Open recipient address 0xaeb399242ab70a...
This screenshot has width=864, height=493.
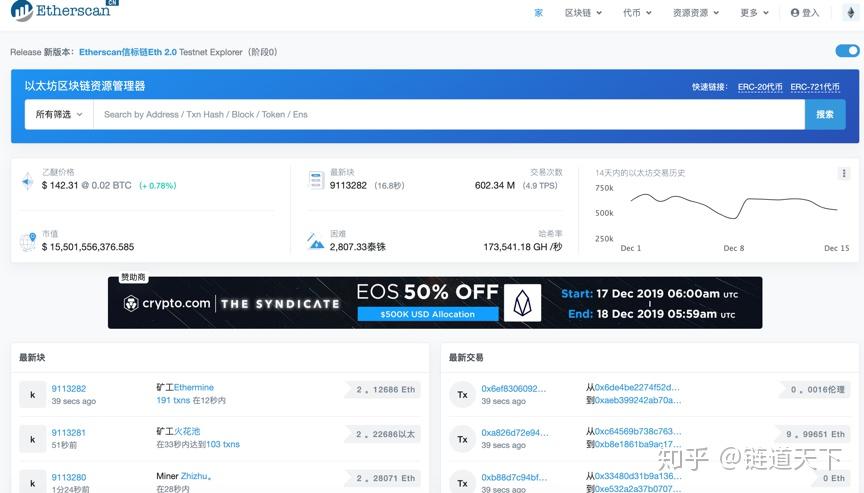point(638,400)
